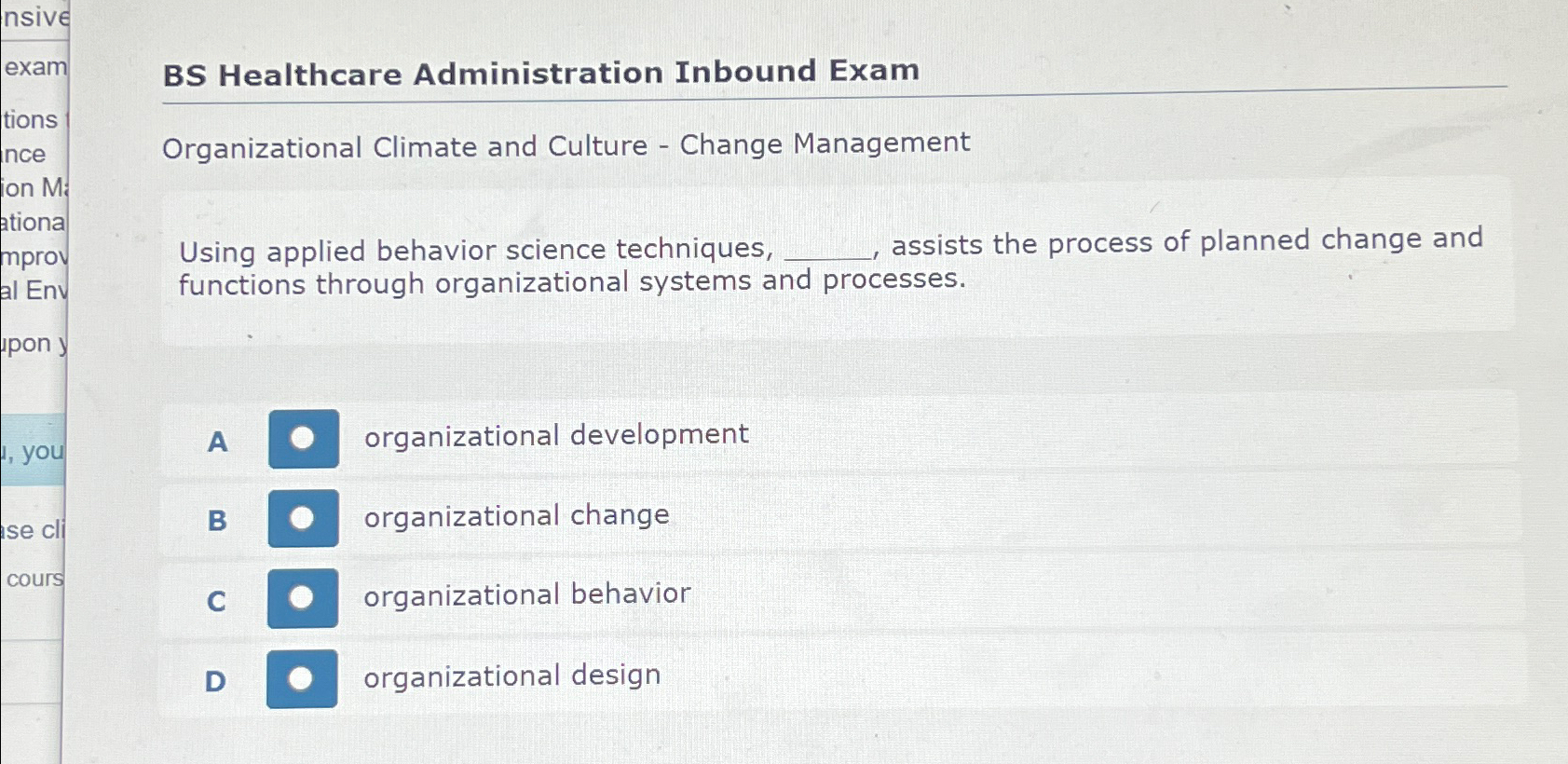Click the sidebar 'mprov' navigation item

33,258
